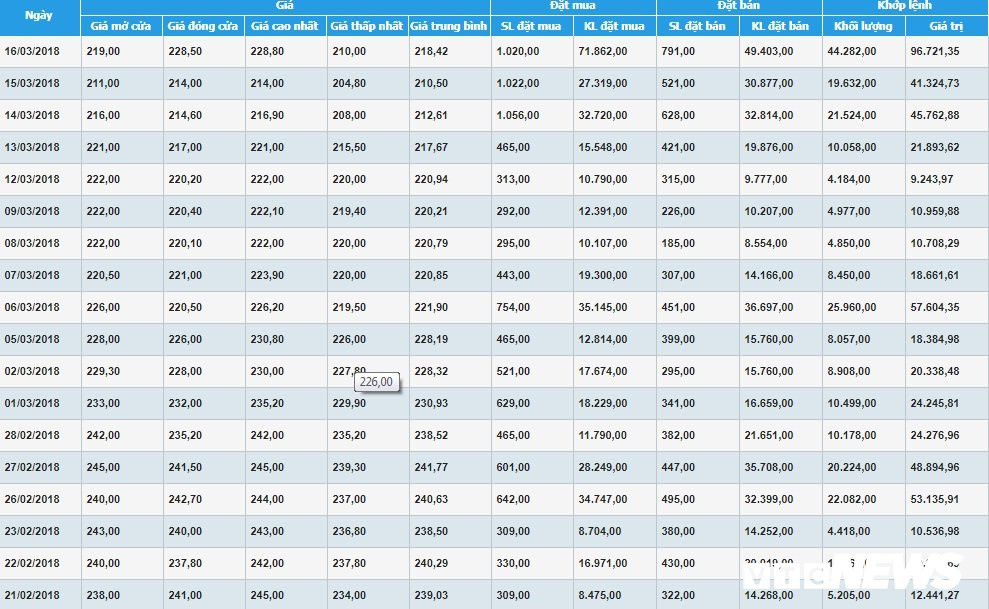
Task: Click the SL đặt bán header
Action: coord(697,26)
